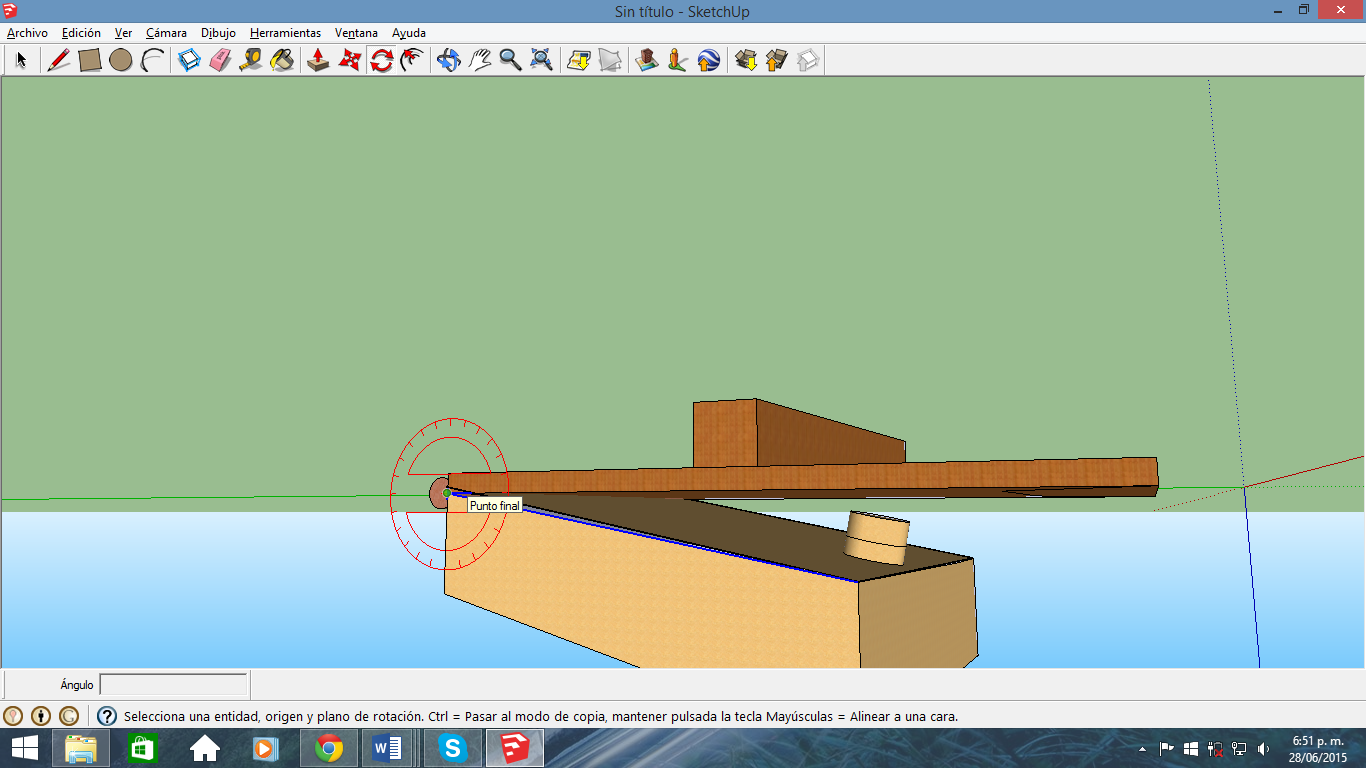The width and height of the screenshot is (1366, 768).
Task: Select the arrow selection tool
Action: [21, 60]
